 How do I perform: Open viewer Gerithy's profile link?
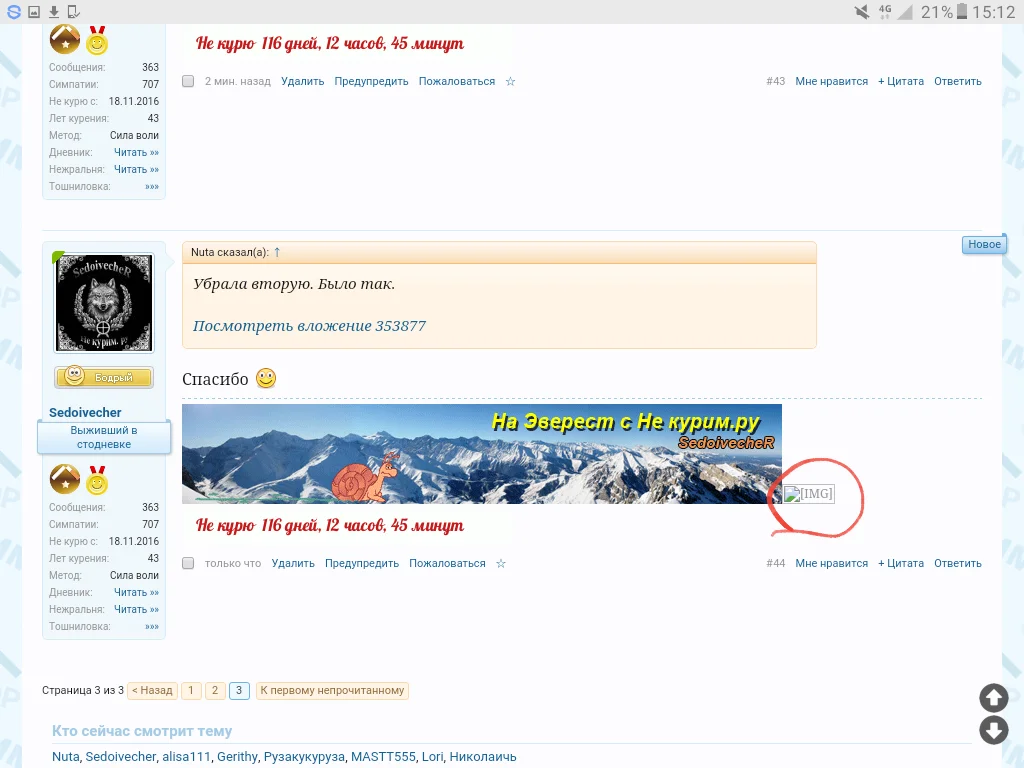click(237, 756)
